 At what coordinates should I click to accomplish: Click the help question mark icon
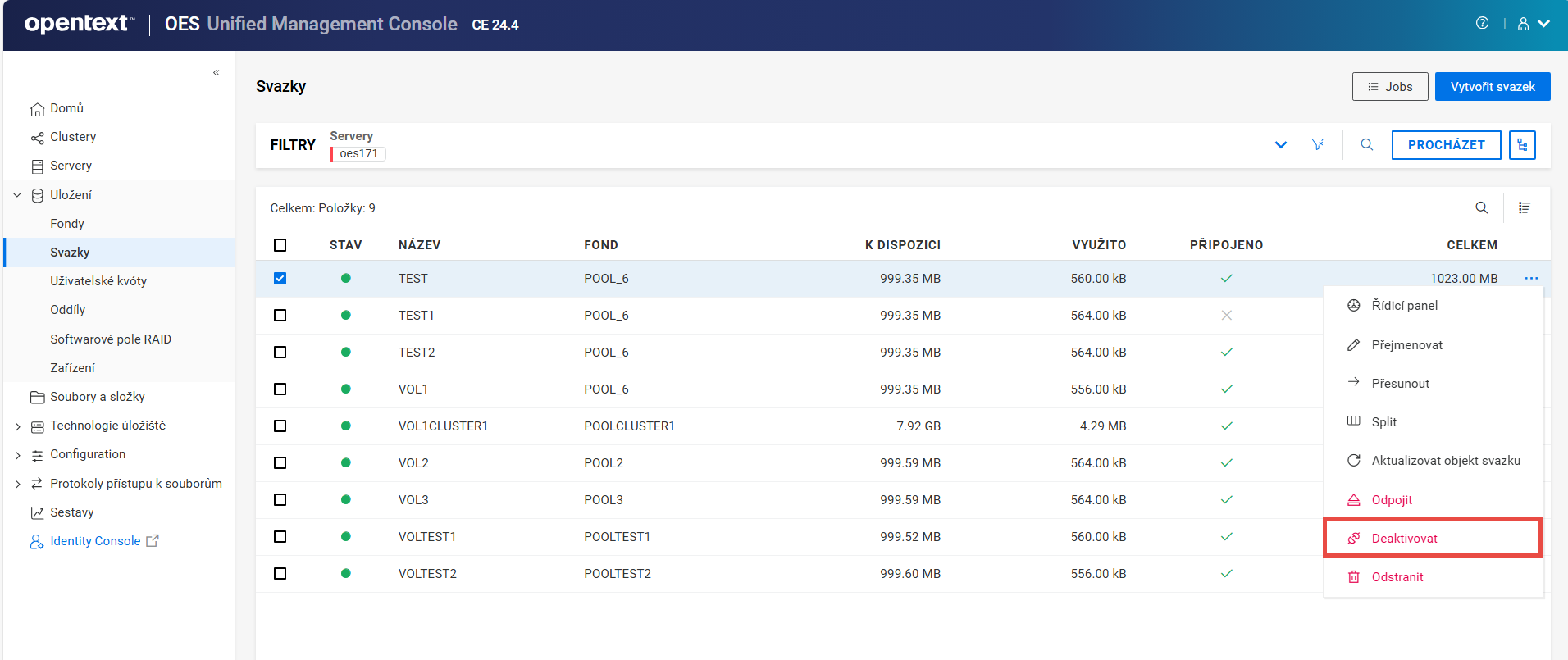(1482, 23)
